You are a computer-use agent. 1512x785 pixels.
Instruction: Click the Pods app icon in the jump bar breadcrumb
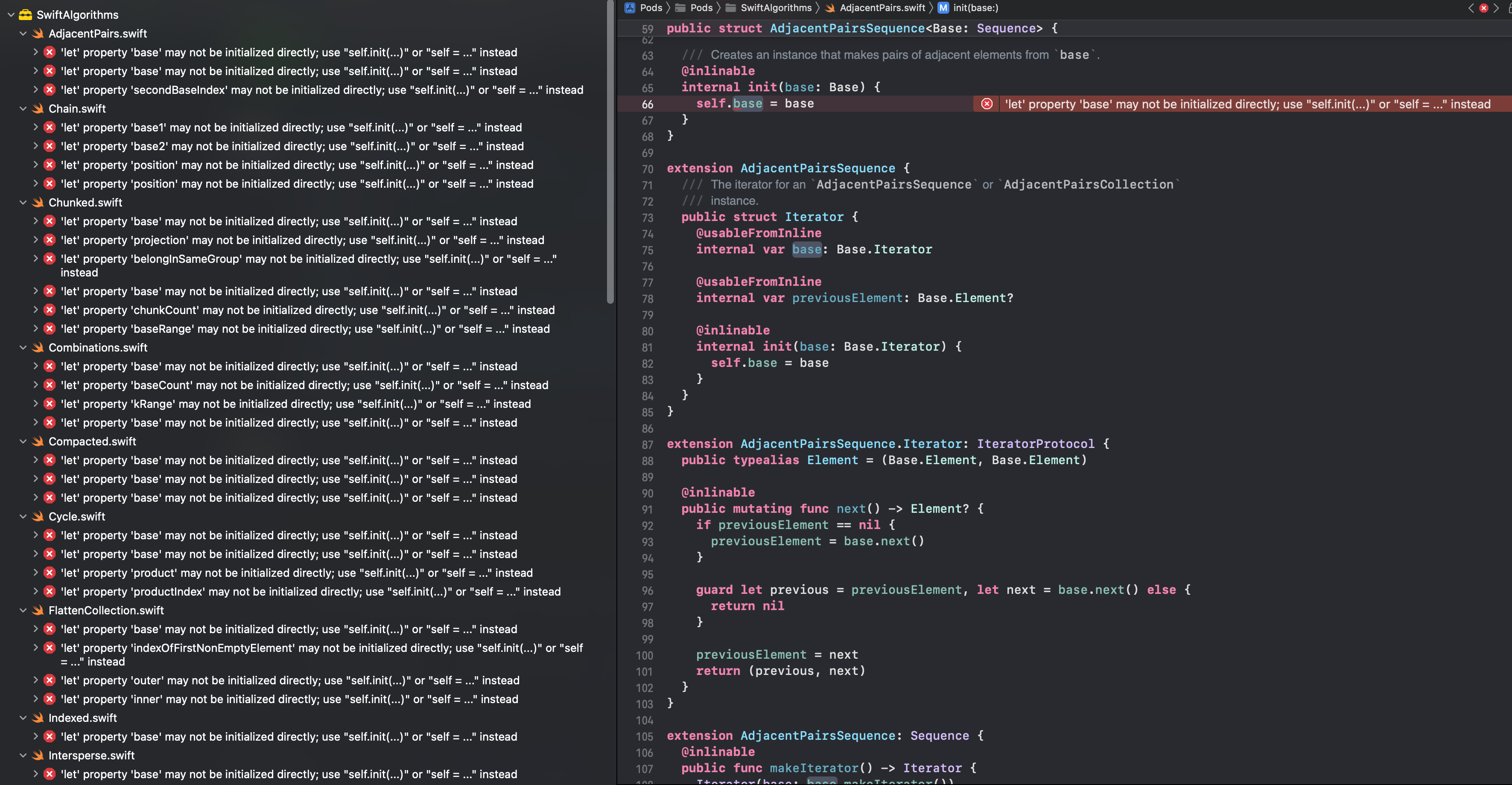pos(629,8)
